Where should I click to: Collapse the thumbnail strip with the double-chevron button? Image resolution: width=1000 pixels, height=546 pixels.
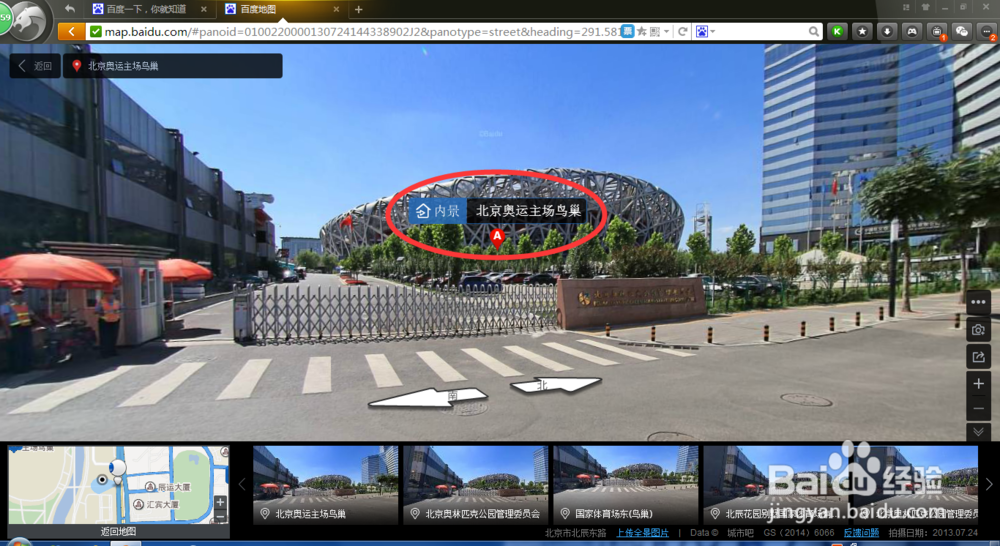point(978,432)
